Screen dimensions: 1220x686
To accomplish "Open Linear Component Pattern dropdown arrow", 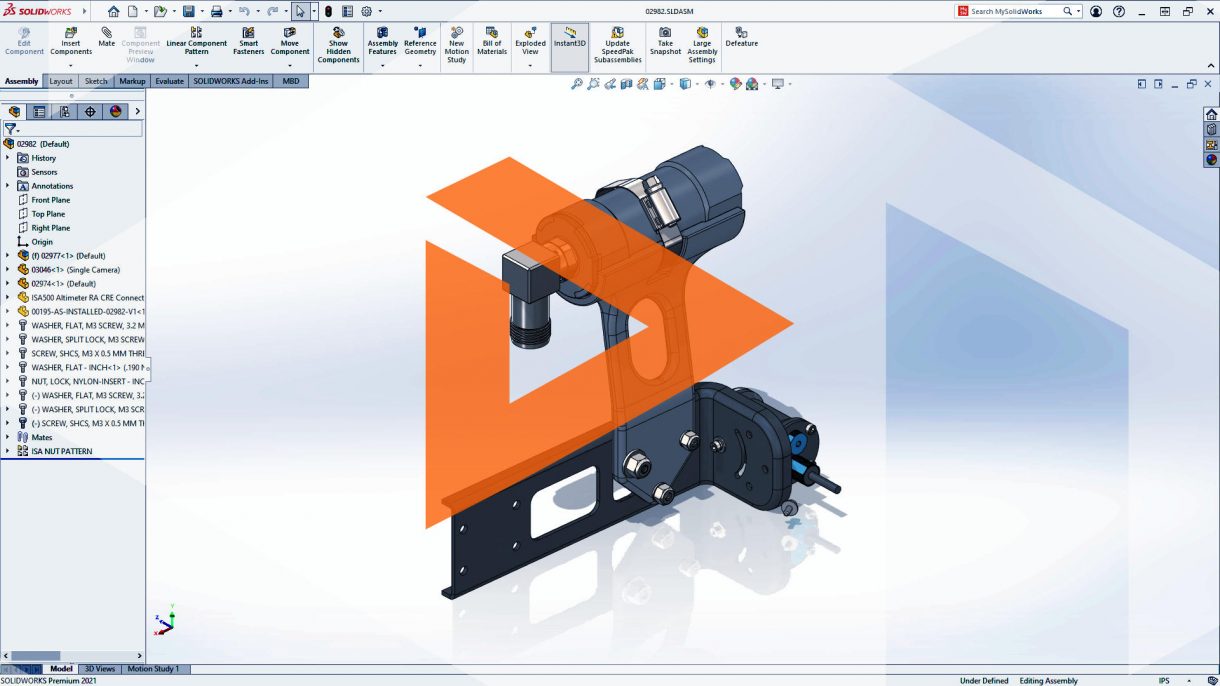I will 196,66.
